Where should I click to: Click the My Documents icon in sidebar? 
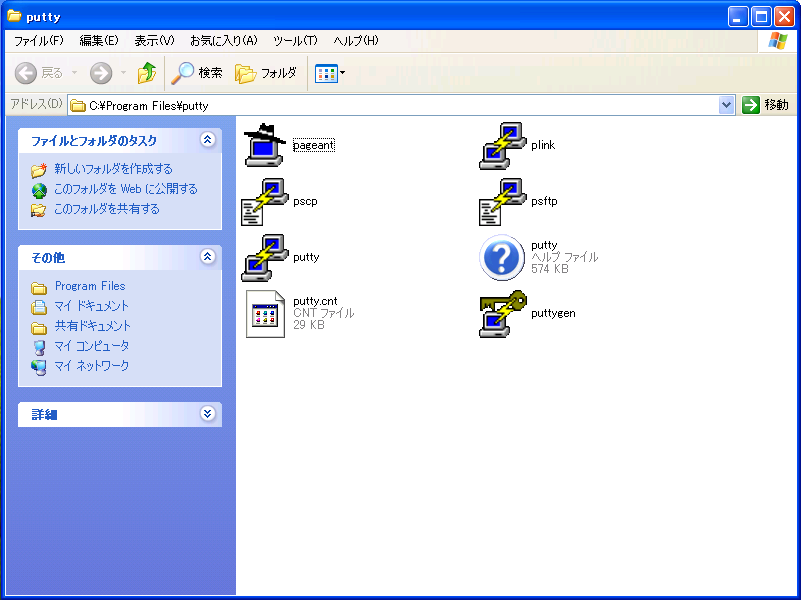pos(39,307)
